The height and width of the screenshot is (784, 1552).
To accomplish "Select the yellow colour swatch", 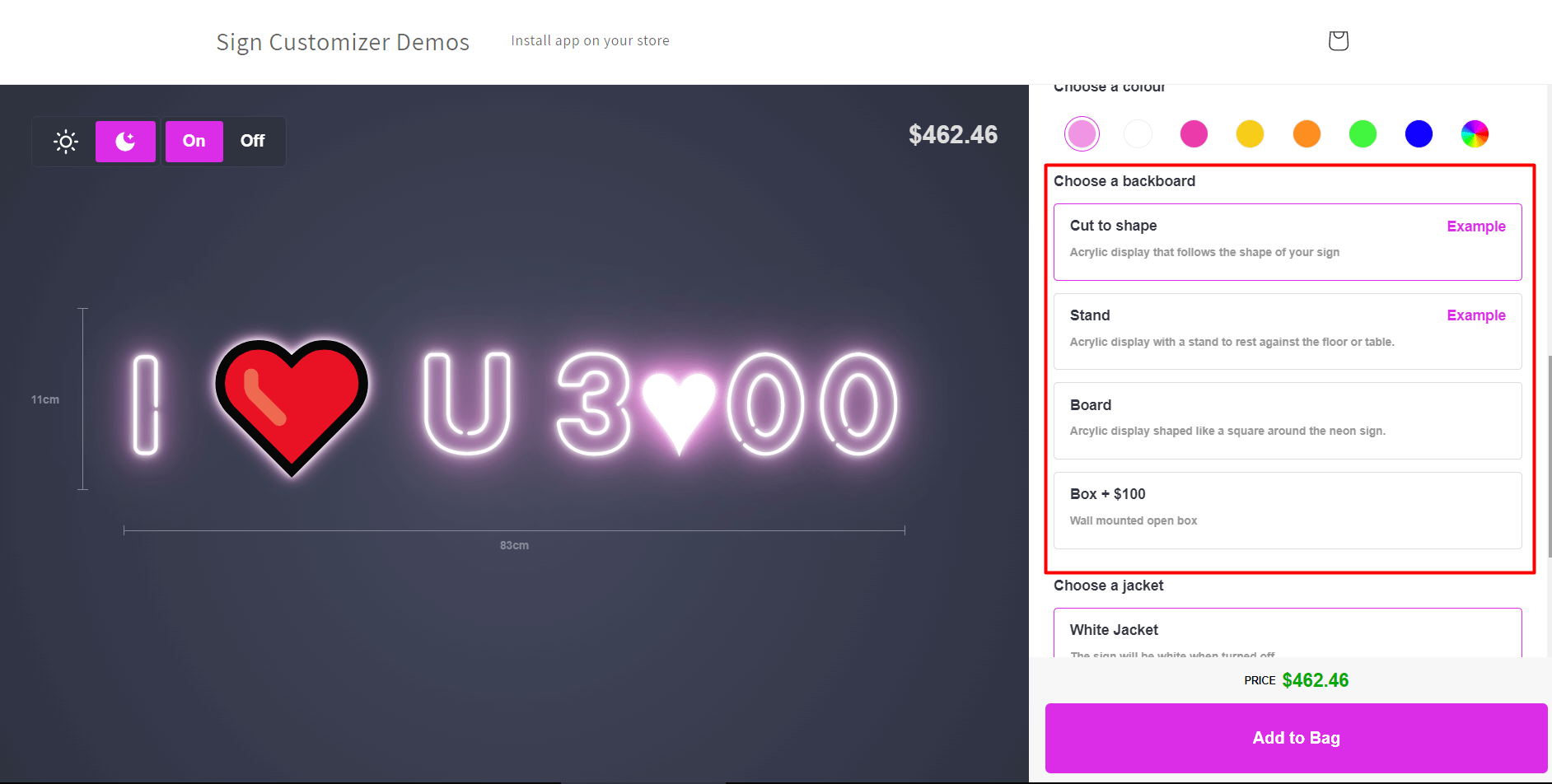I will [1250, 133].
